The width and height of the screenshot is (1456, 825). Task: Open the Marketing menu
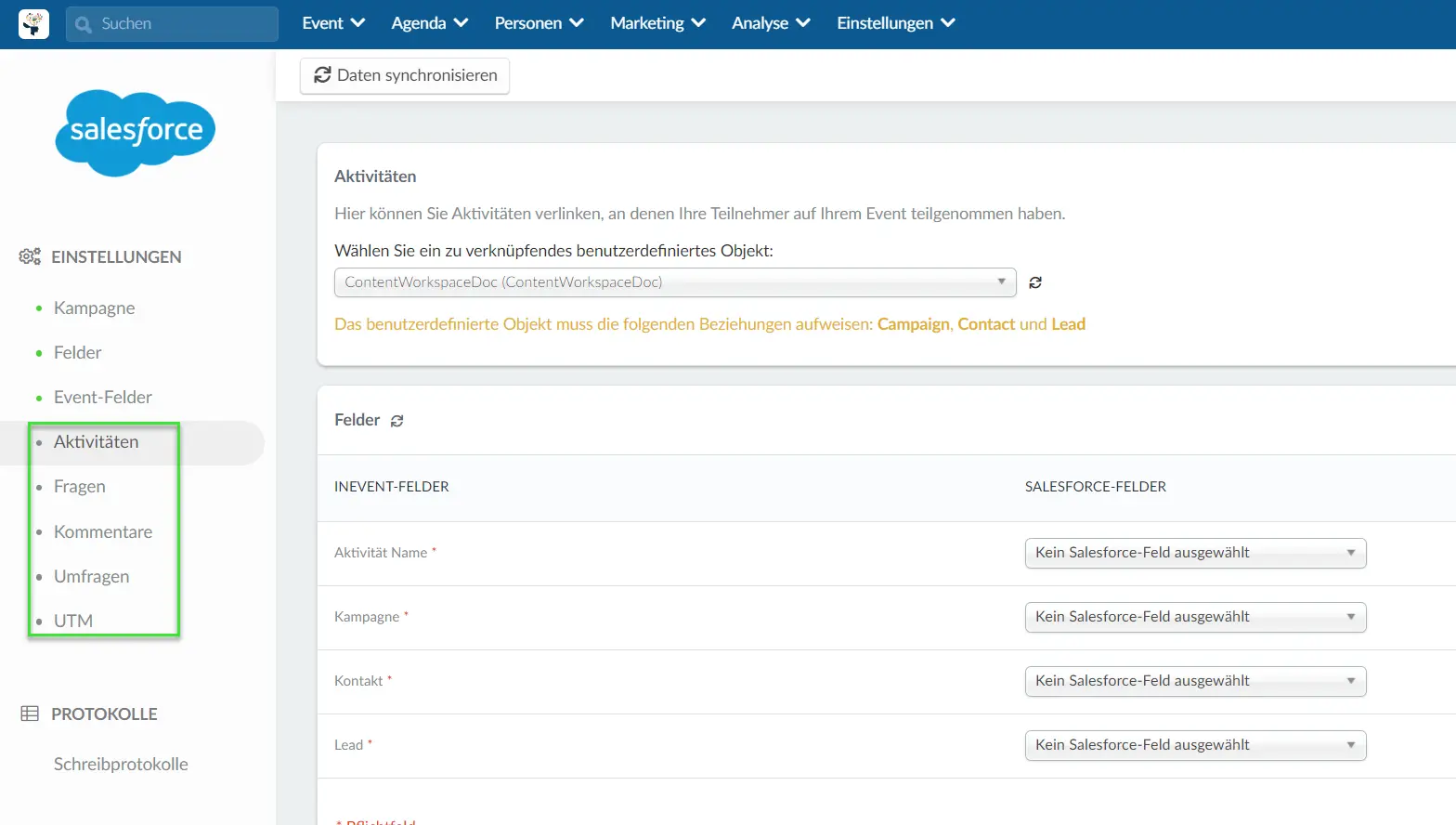(x=657, y=23)
